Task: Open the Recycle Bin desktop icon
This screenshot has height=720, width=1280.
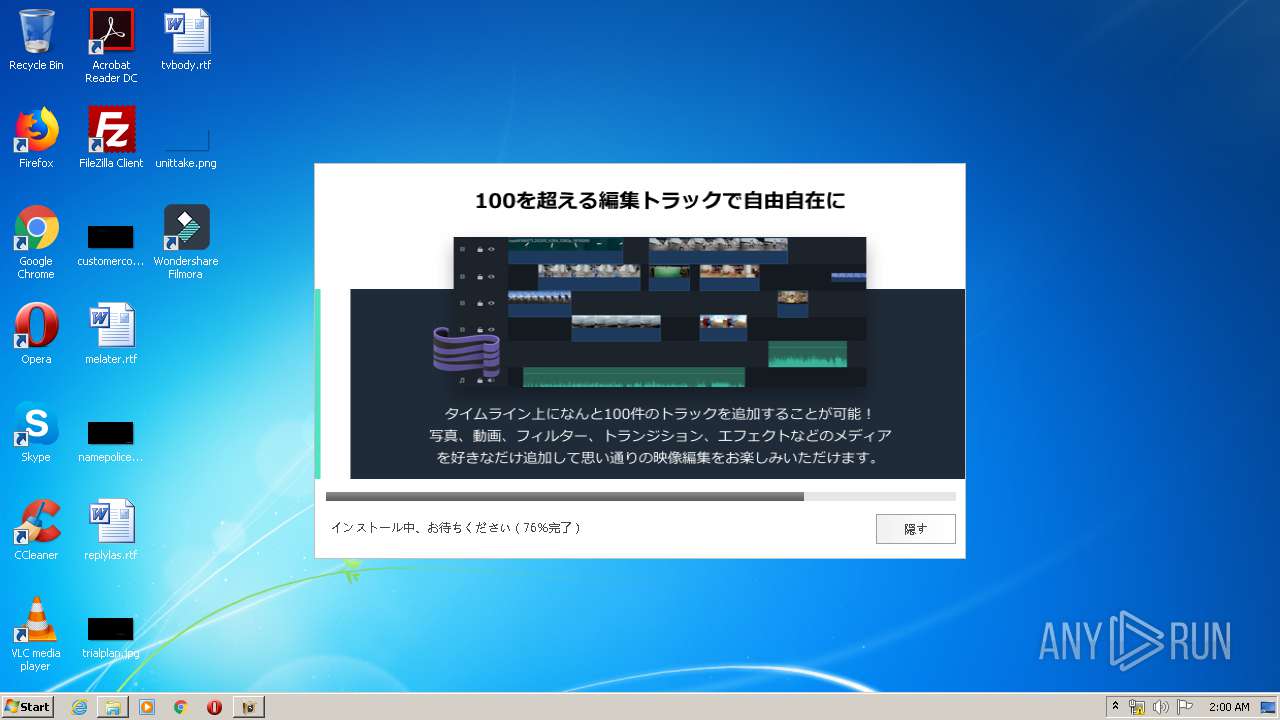Action: pyautogui.click(x=36, y=40)
